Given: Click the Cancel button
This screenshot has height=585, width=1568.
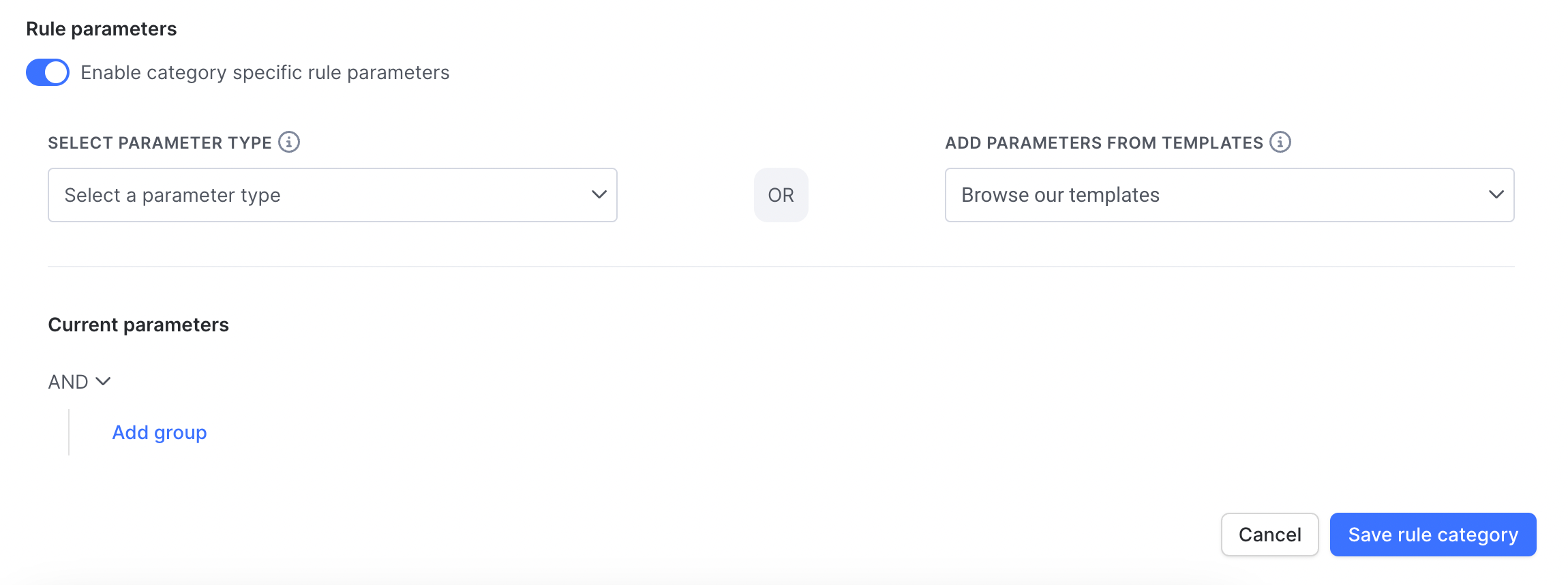Looking at the screenshot, I should coord(1269,535).
